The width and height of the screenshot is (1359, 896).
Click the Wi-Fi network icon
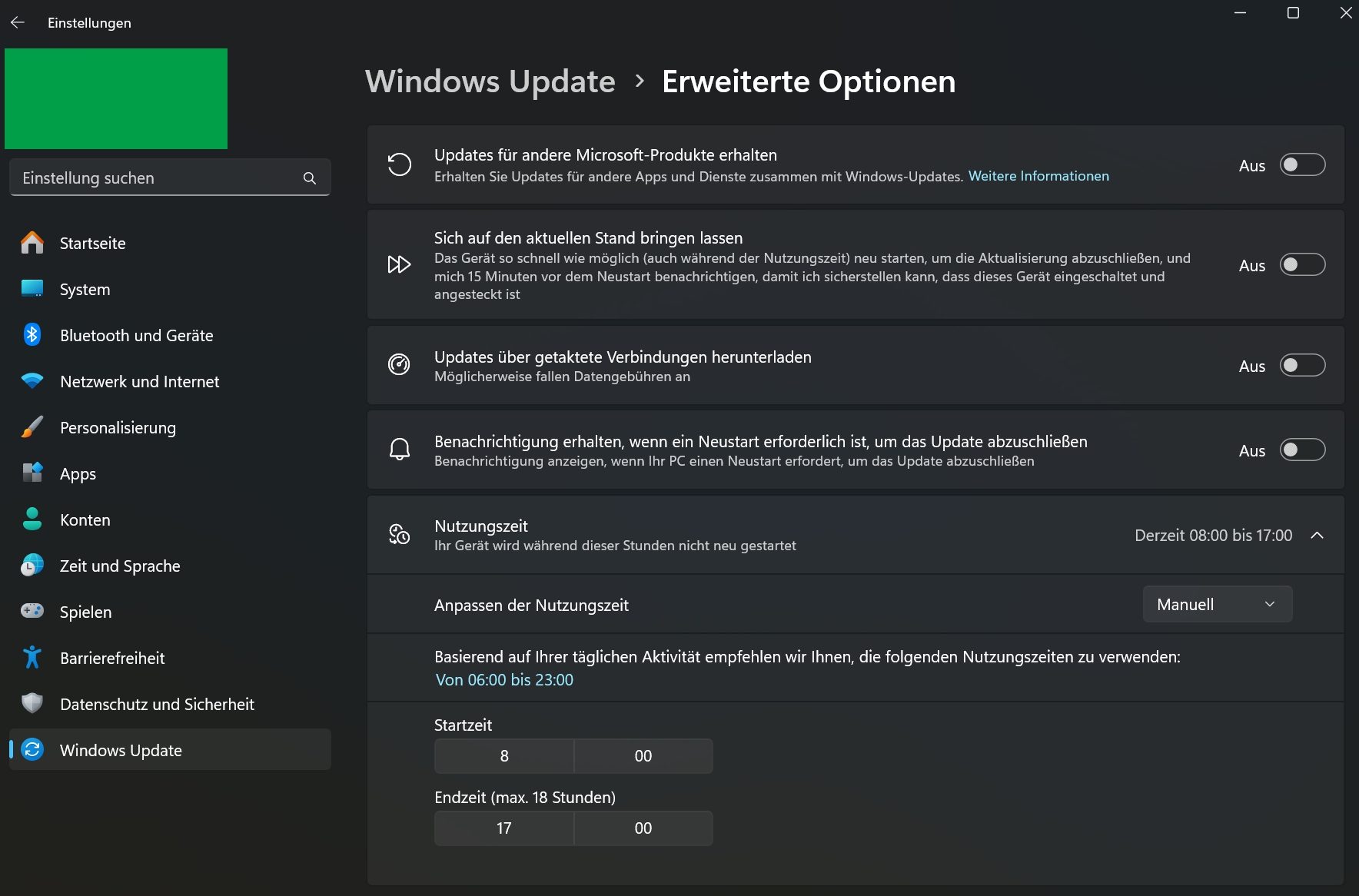click(32, 381)
